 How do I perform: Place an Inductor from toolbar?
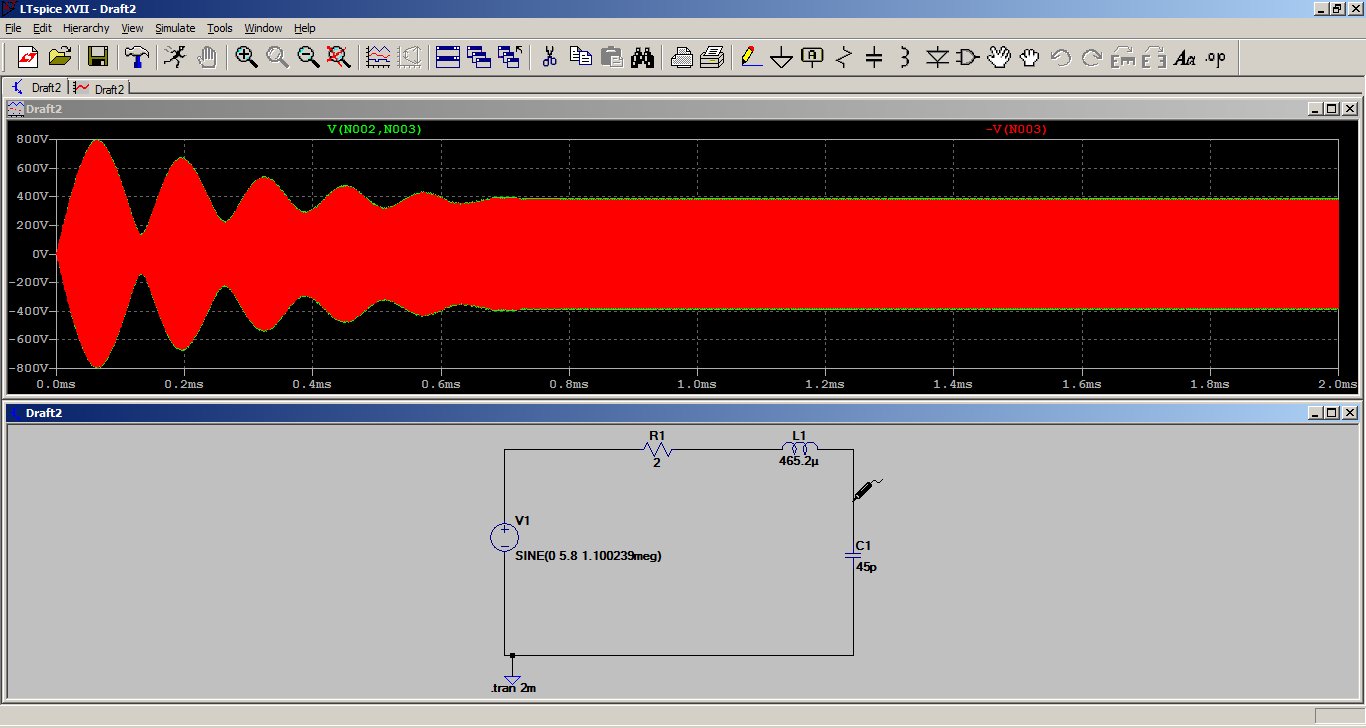[x=905, y=57]
